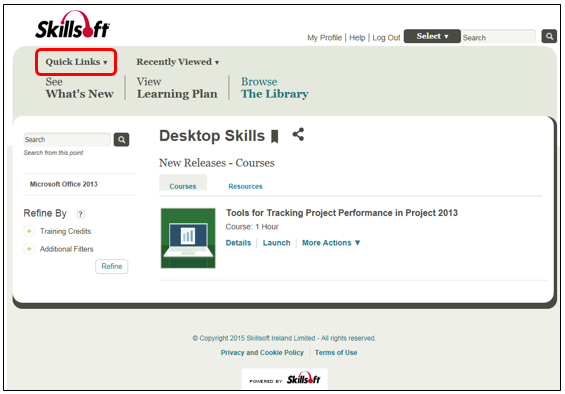The height and width of the screenshot is (394, 565).
Task: Click the course thumbnail image
Action: [x=188, y=238]
